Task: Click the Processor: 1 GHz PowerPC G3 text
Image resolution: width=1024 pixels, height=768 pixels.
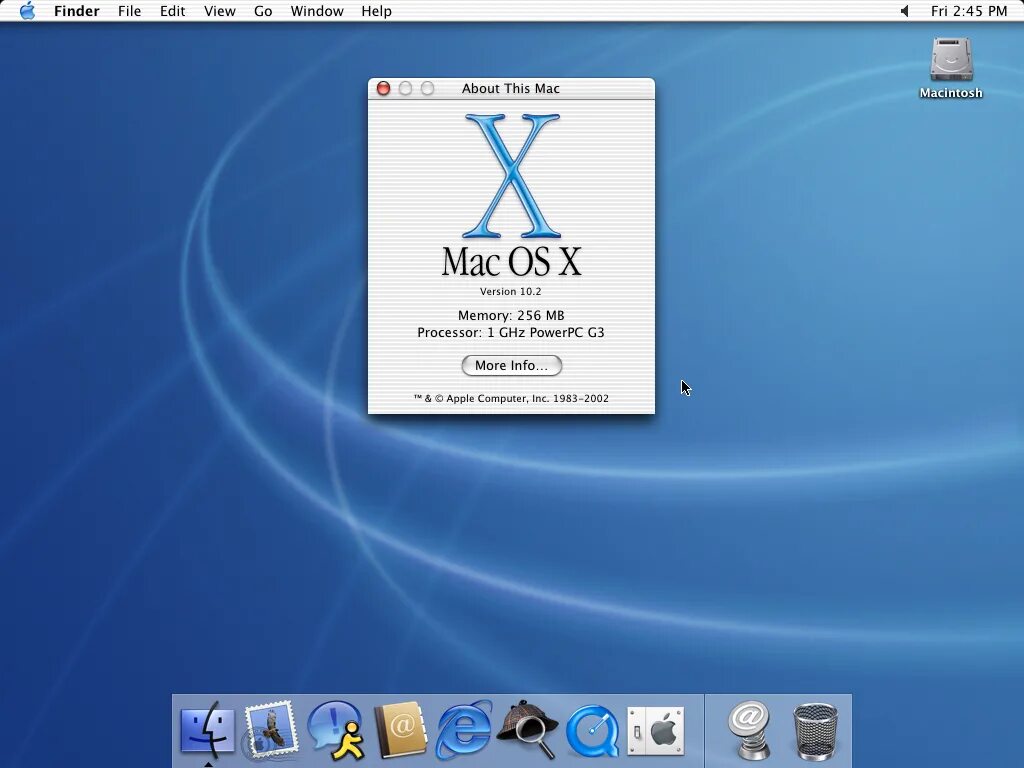Action: (x=511, y=332)
